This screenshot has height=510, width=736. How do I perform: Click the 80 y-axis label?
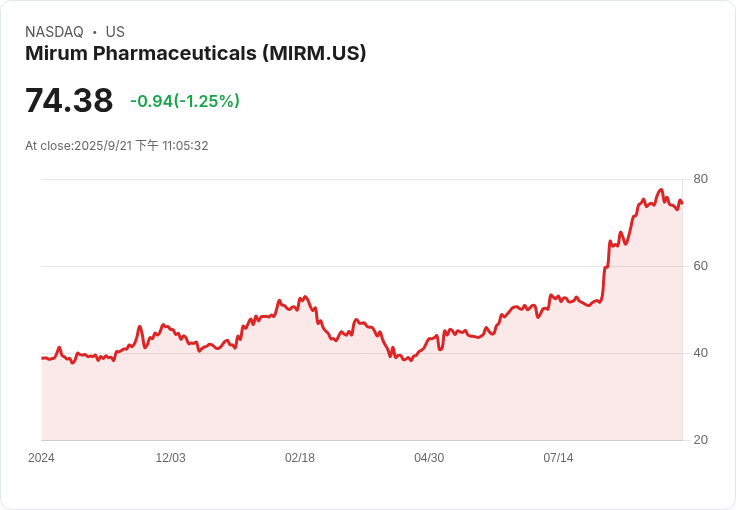700,179
